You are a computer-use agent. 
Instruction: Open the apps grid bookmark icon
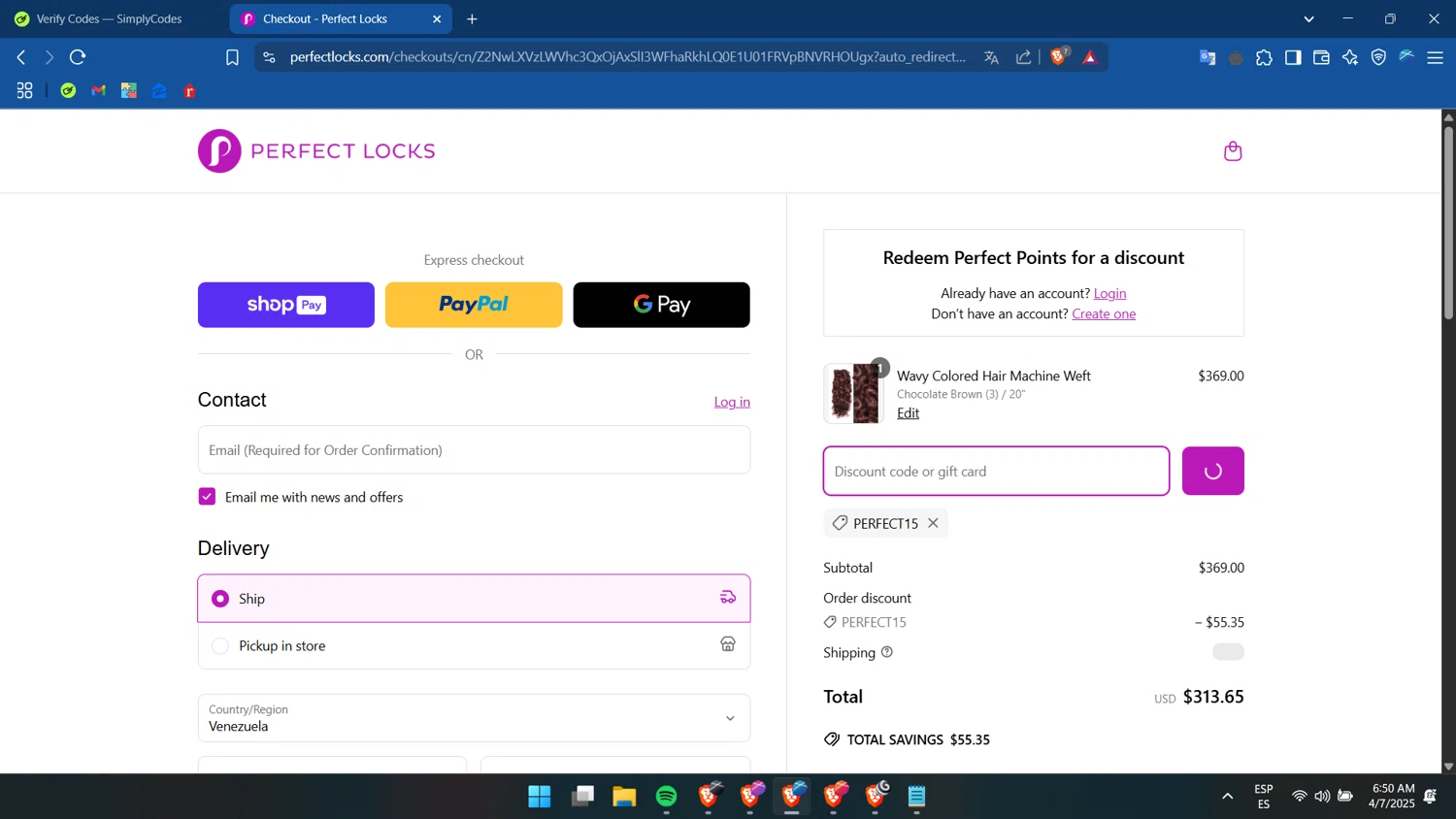click(x=25, y=91)
